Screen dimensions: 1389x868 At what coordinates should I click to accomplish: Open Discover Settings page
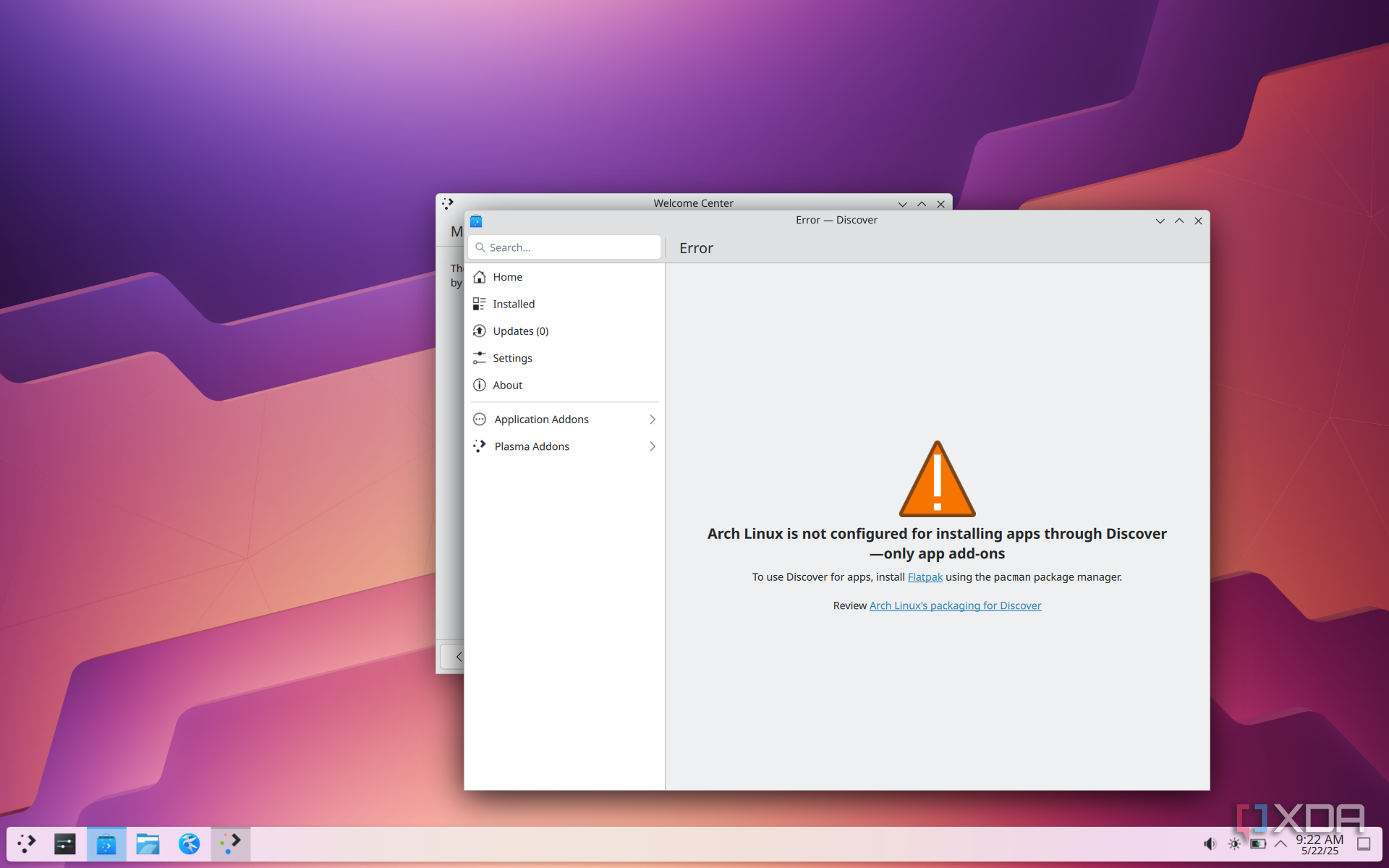pos(564,358)
